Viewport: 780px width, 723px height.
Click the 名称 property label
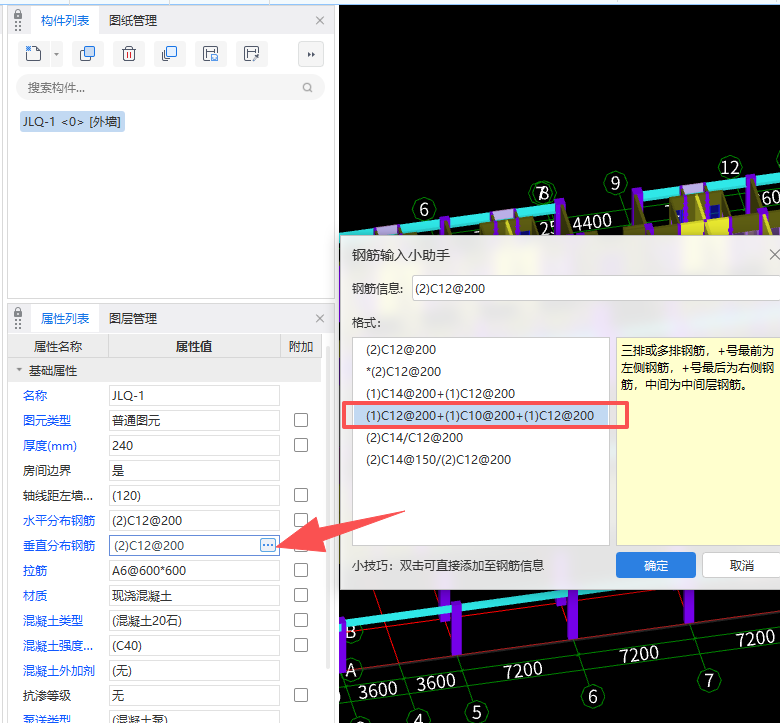coord(35,396)
